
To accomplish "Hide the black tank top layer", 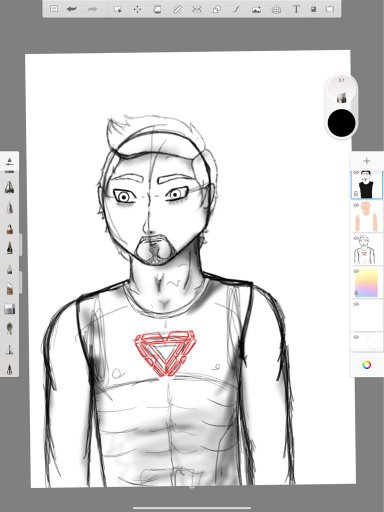I will [356, 173].
